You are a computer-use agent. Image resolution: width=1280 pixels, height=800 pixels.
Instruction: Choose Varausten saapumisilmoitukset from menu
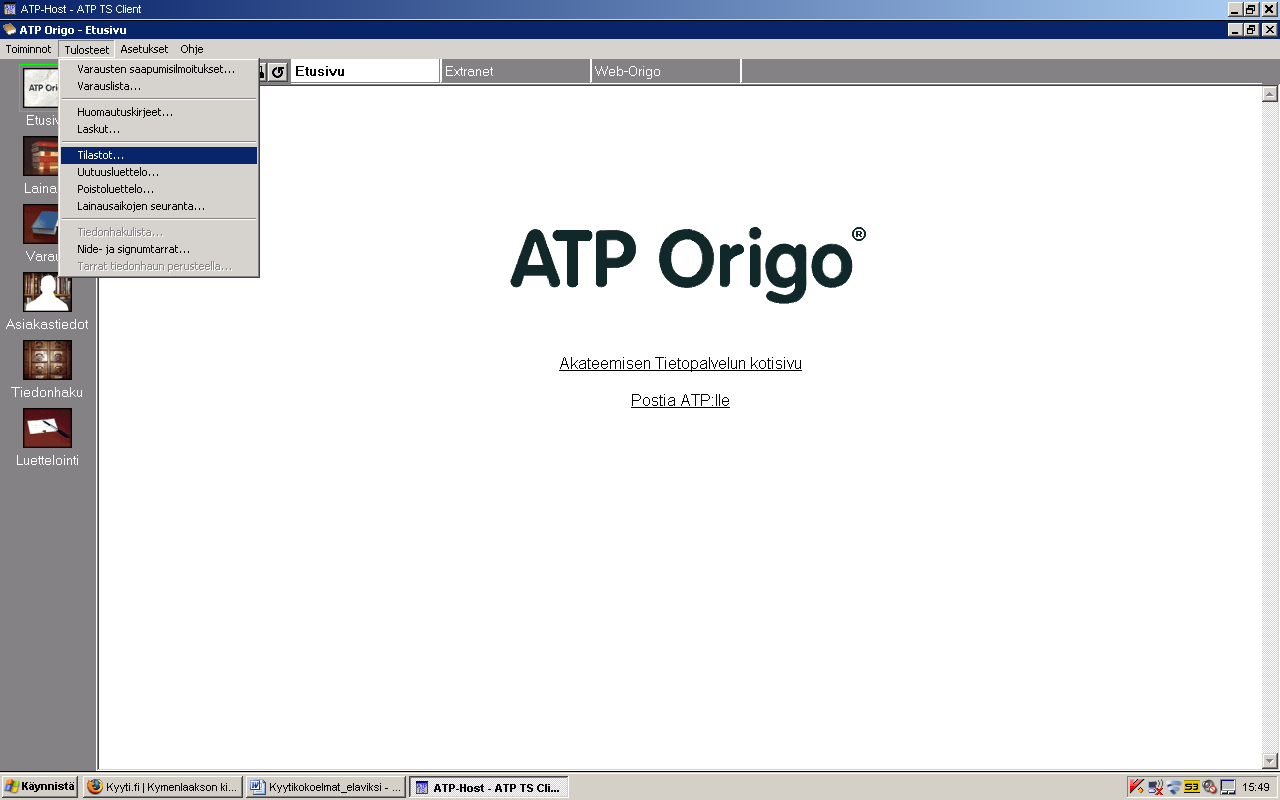[x=159, y=69]
